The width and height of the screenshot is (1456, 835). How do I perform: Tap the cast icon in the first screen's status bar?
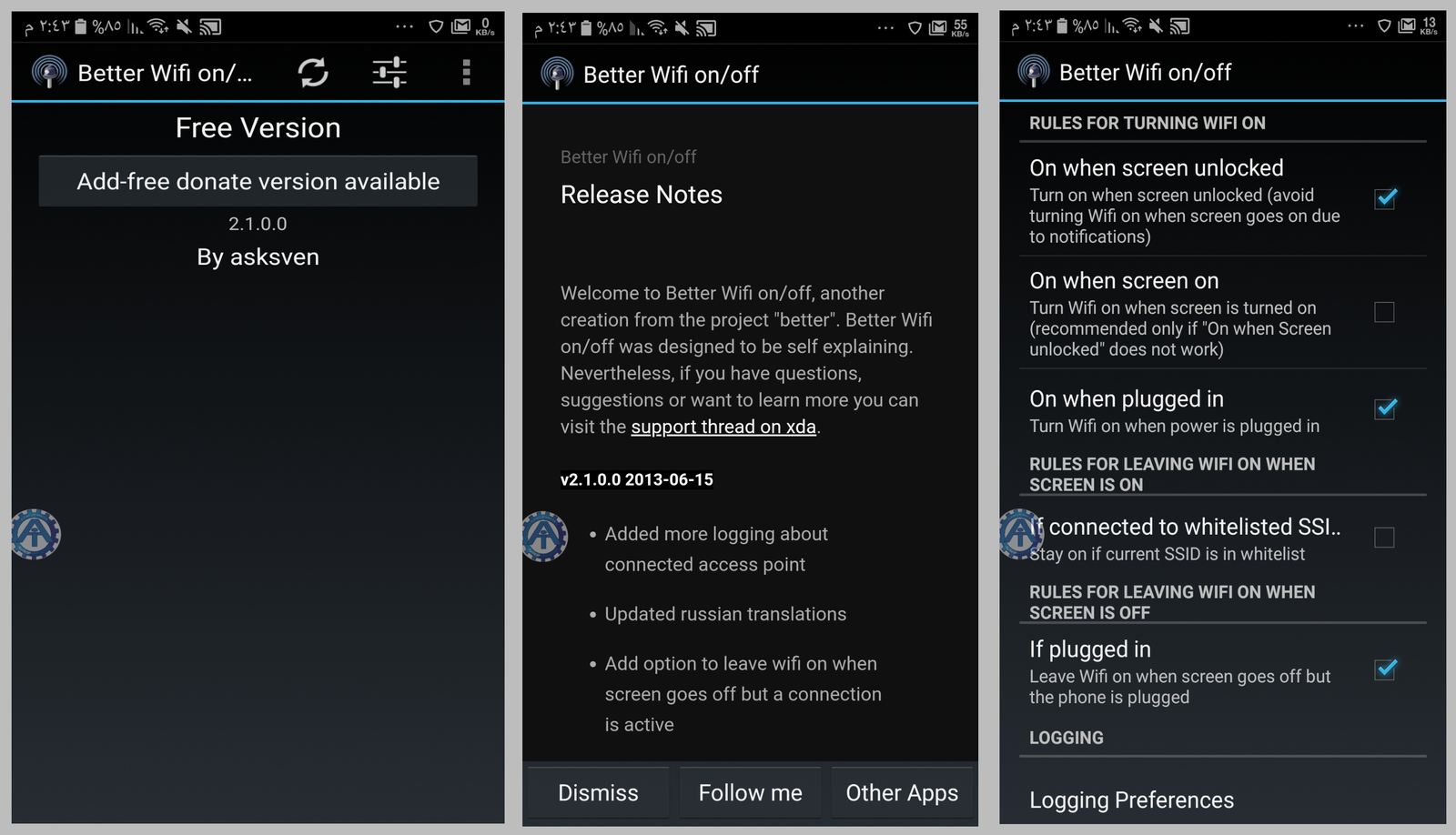211,27
